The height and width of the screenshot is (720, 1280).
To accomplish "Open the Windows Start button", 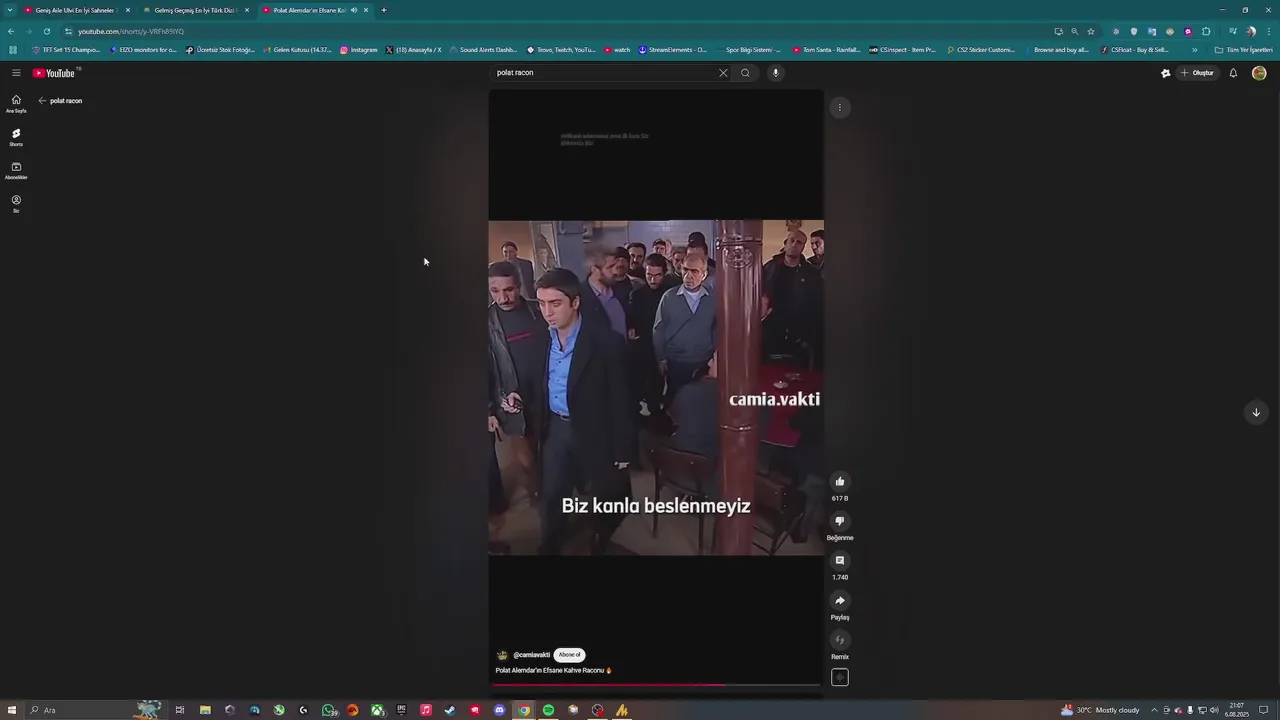I will coord(12,710).
